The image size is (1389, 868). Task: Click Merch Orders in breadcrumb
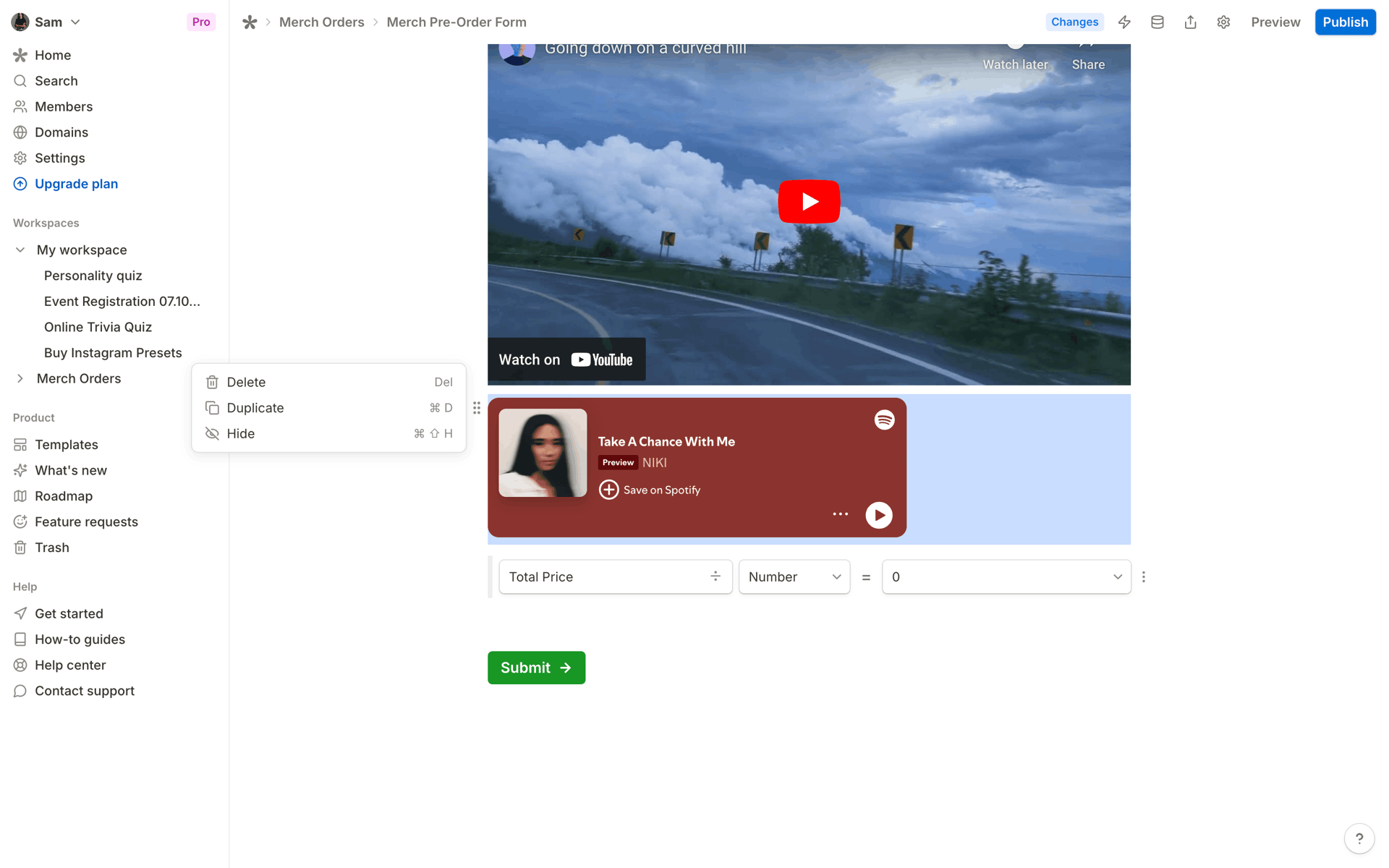[x=322, y=22]
